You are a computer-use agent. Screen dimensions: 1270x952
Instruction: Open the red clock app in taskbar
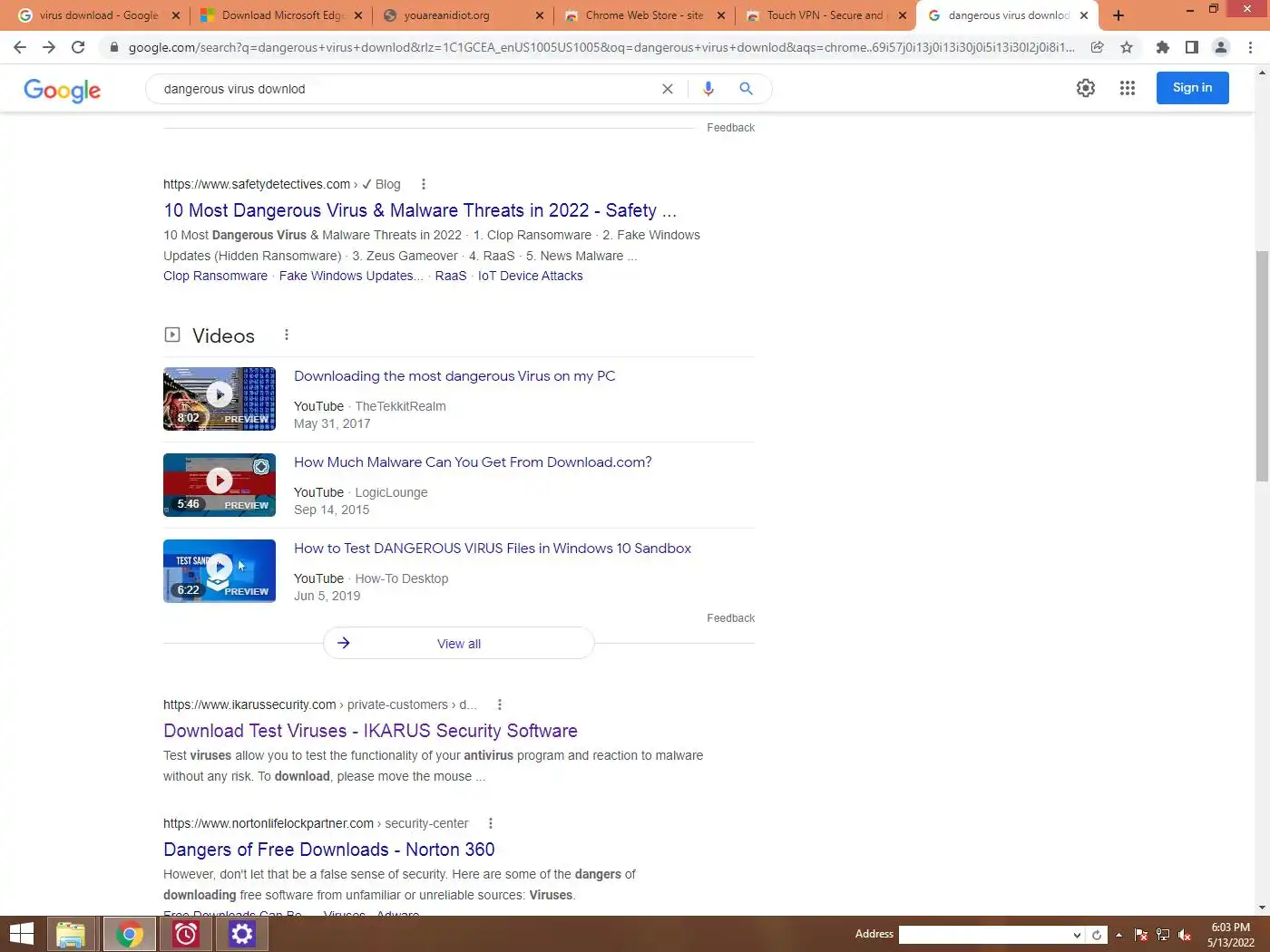186,934
